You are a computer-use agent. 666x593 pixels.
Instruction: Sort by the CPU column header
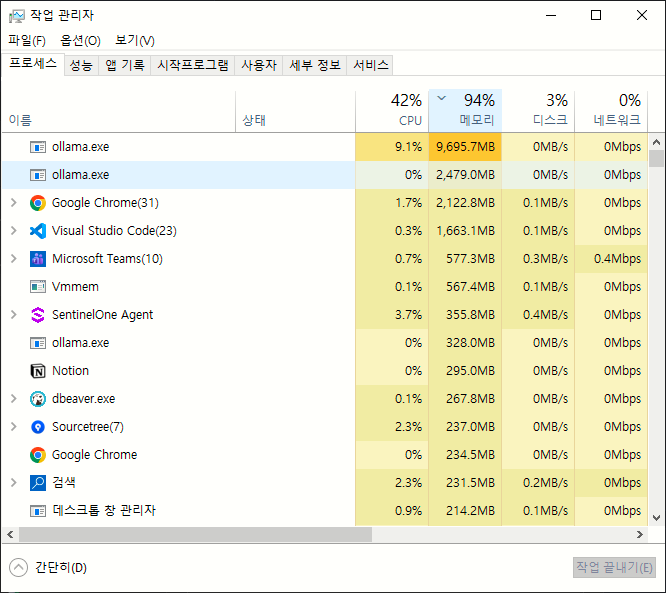click(392, 111)
